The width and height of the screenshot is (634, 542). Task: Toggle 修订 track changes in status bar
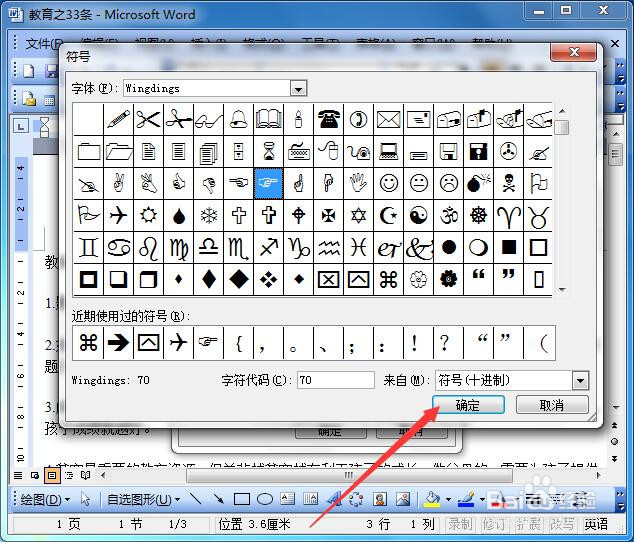[494, 525]
